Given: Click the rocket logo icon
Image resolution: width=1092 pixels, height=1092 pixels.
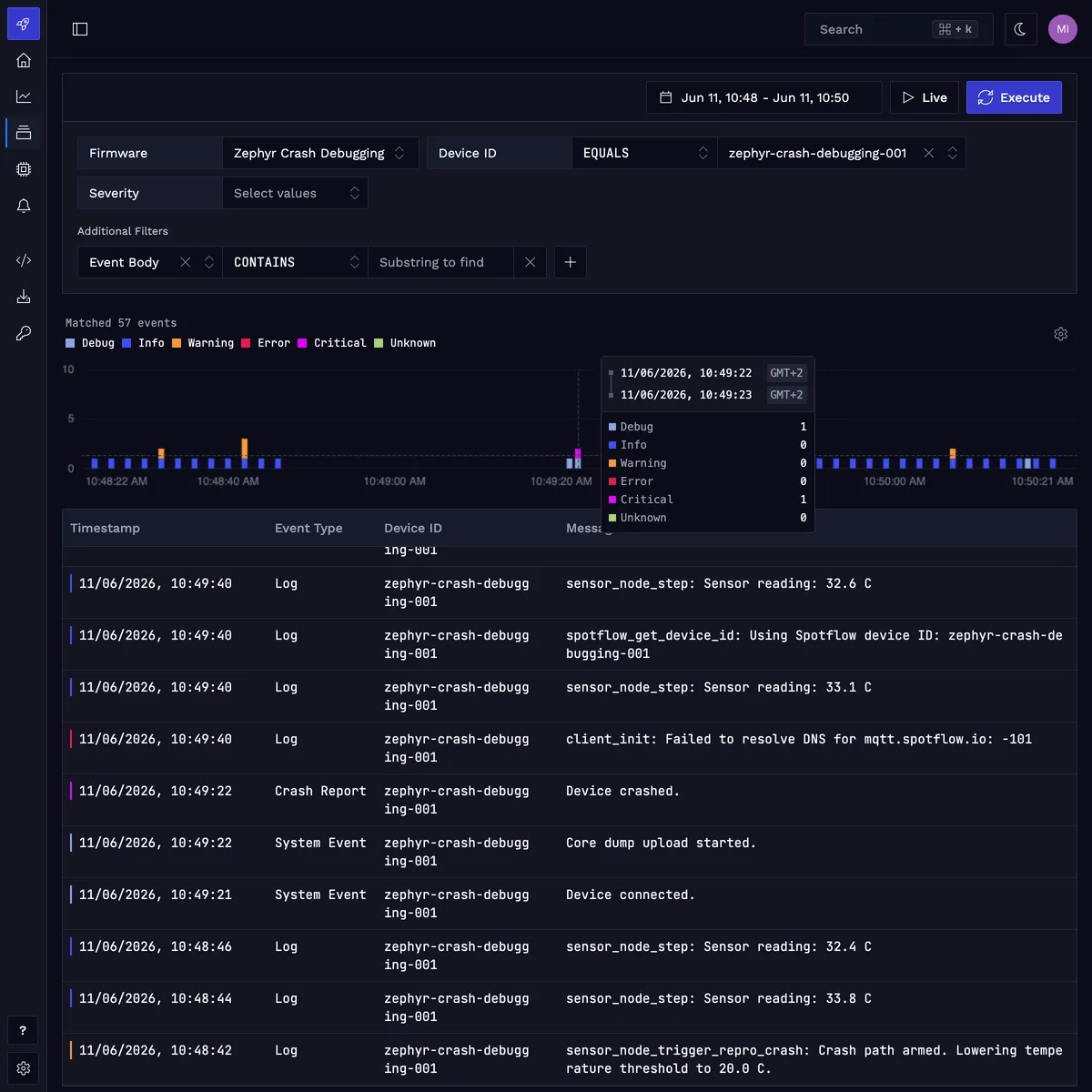Looking at the screenshot, I should click(x=24, y=24).
